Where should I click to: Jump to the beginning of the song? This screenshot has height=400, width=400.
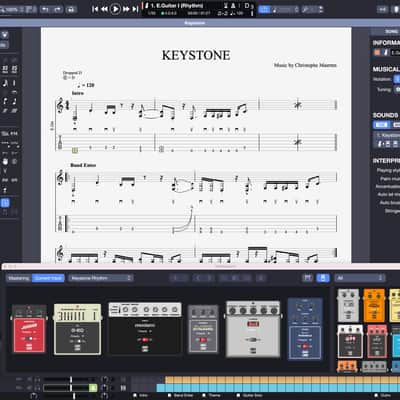(x=95, y=9)
